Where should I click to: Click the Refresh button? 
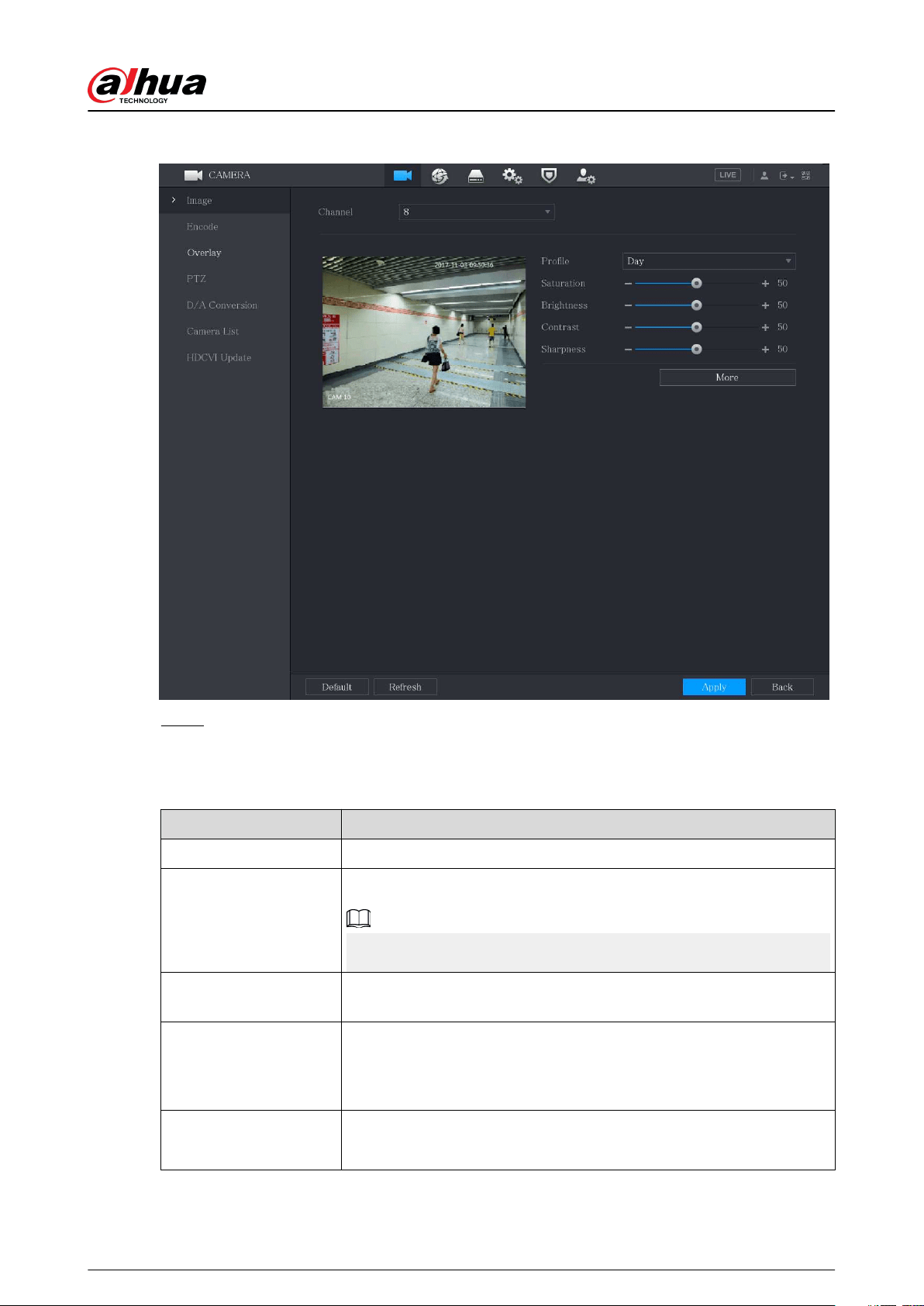[x=405, y=687]
